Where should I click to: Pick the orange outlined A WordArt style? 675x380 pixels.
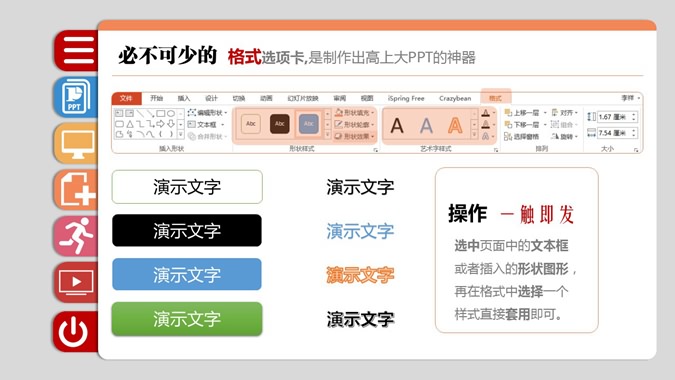[455, 126]
